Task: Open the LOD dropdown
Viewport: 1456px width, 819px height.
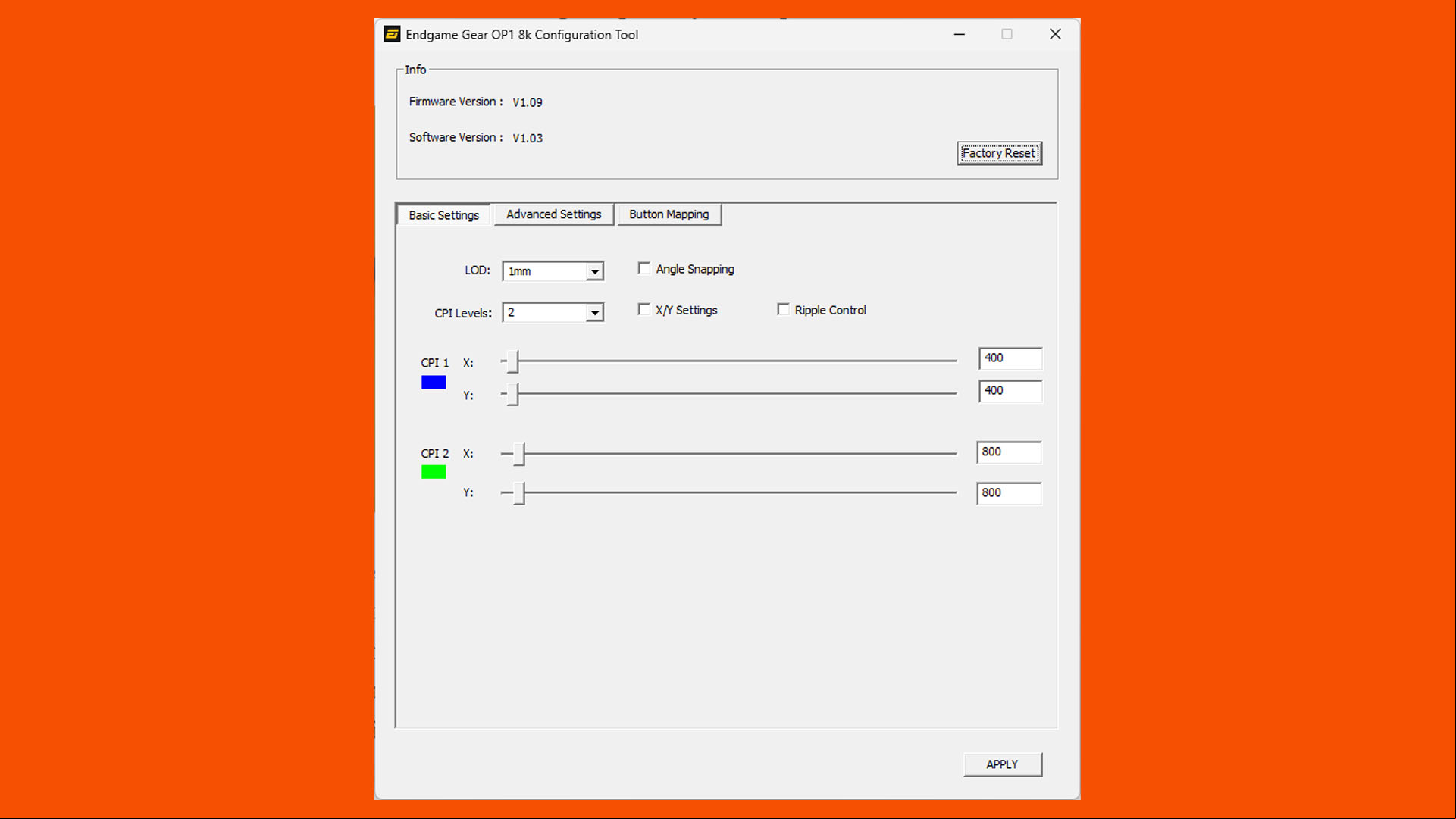Action: tap(553, 271)
